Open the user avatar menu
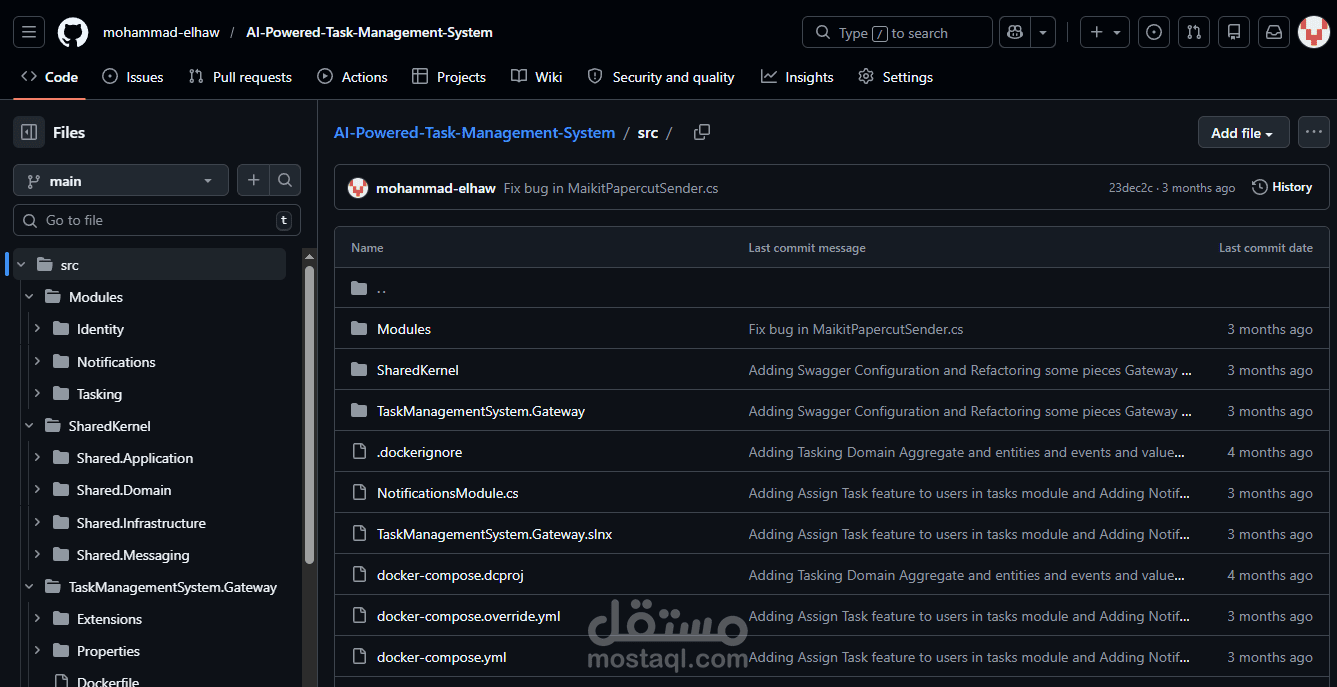The width and height of the screenshot is (1337, 687). pos(1313,32)
